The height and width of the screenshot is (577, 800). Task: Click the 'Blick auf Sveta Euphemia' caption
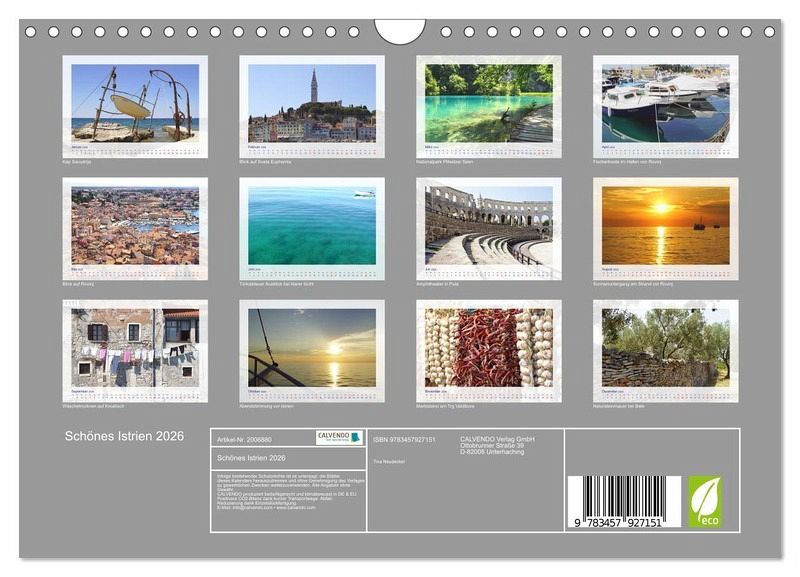[265, 162]
